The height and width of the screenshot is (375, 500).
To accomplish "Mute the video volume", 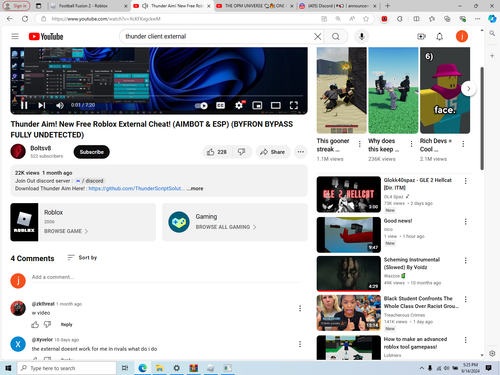I will pyautogui.click(x=60, y=105).
